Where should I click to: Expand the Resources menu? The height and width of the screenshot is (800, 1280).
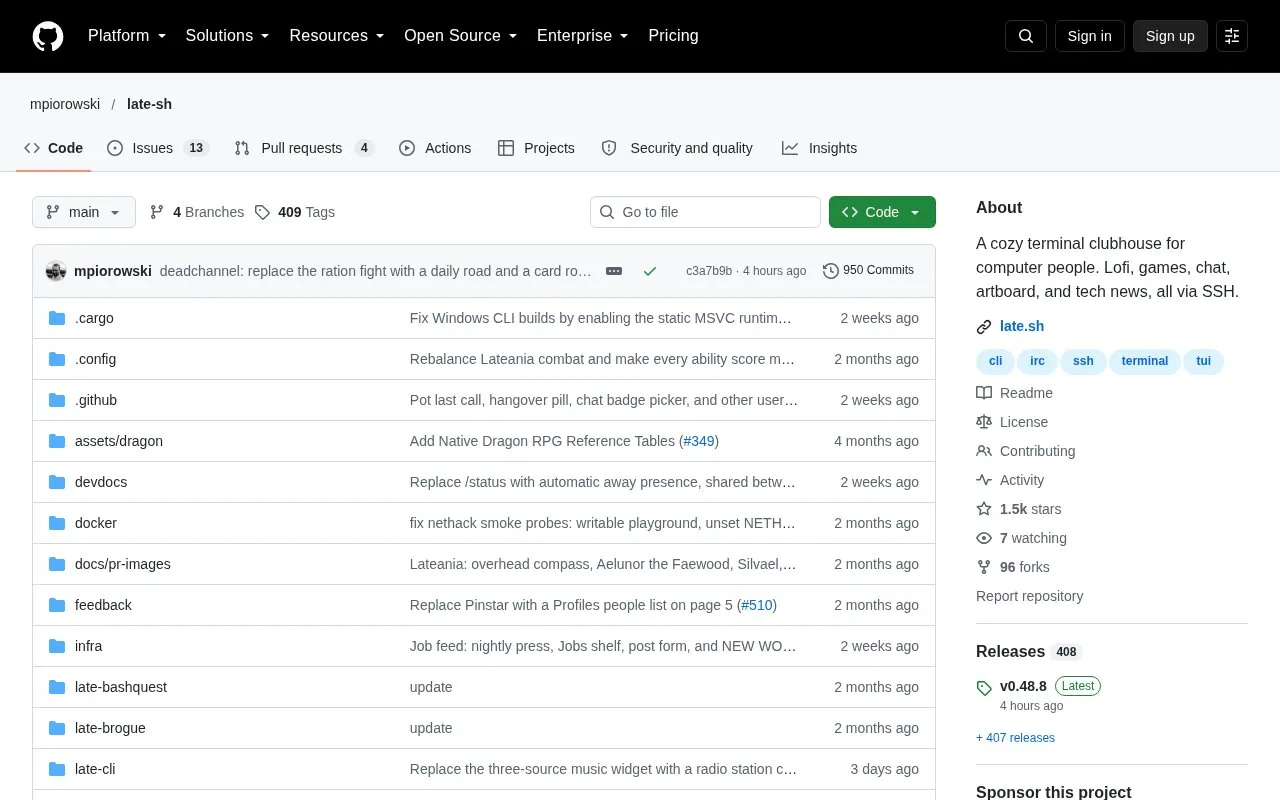click(x=337, y=36)
